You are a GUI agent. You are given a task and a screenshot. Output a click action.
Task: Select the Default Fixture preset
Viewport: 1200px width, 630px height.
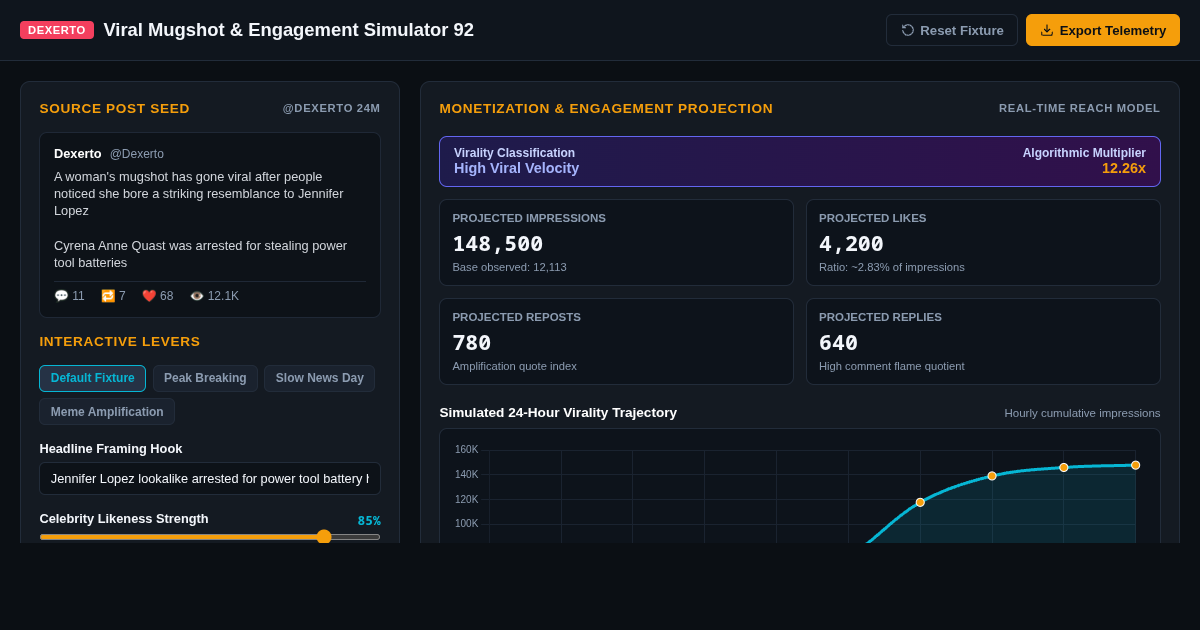pyautogui.click(x=92, y=378)
